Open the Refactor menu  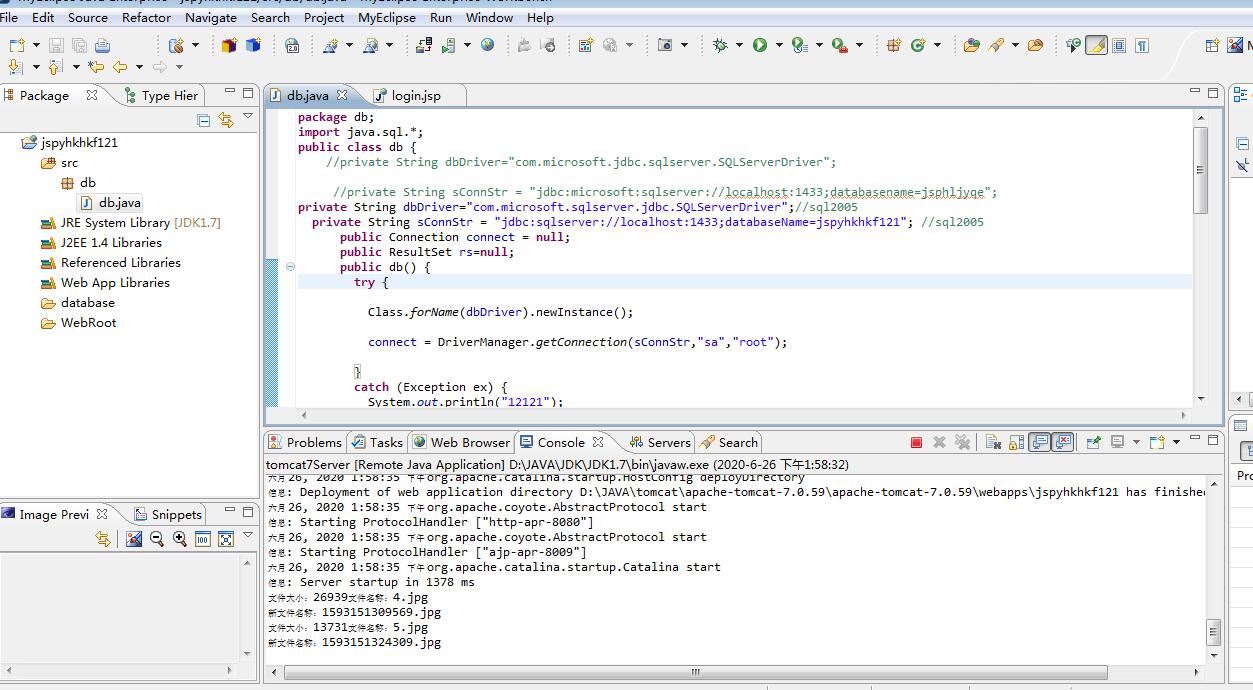click(146, 17)
